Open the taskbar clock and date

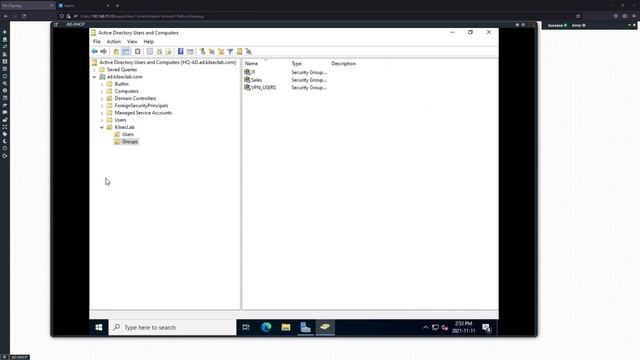(464, 327)
